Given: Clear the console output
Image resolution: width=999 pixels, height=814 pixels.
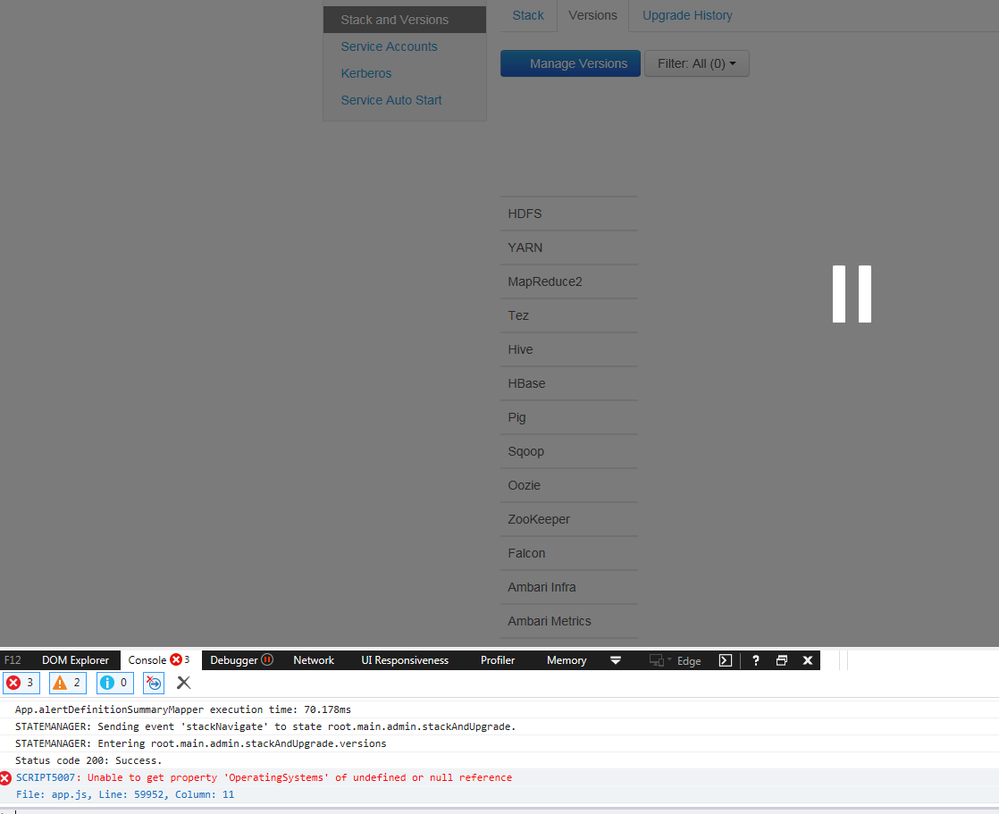Looking at the screenshot, I should (x=184, y=683).
